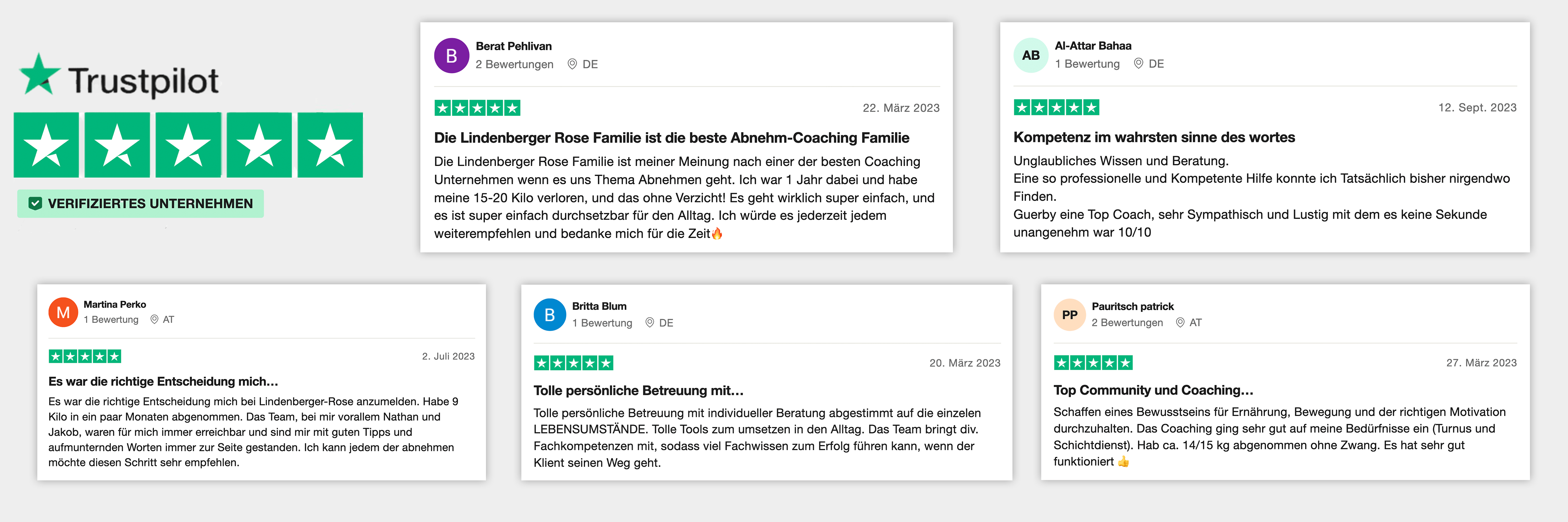Screen dimensions: 1568x522
Task: Open review titled 'Tolle persönliche Betreuung mit…'
Action: tap(638, 390)
